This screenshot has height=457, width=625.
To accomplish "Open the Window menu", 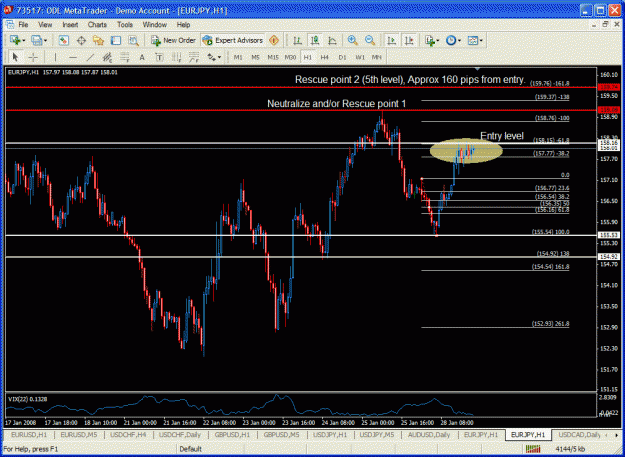I will tap(155, 25).
